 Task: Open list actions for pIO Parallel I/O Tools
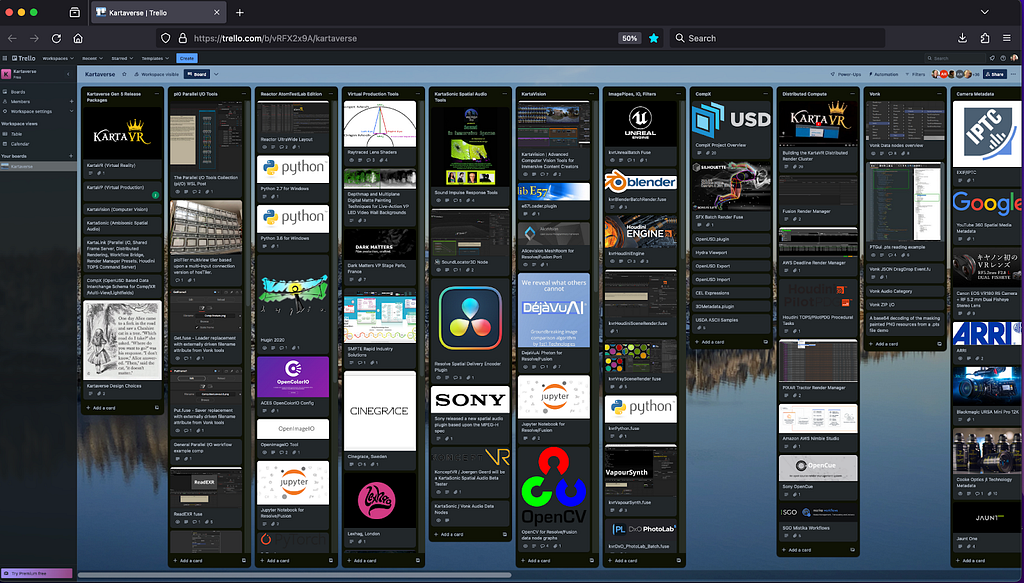[x=244, y=94]
